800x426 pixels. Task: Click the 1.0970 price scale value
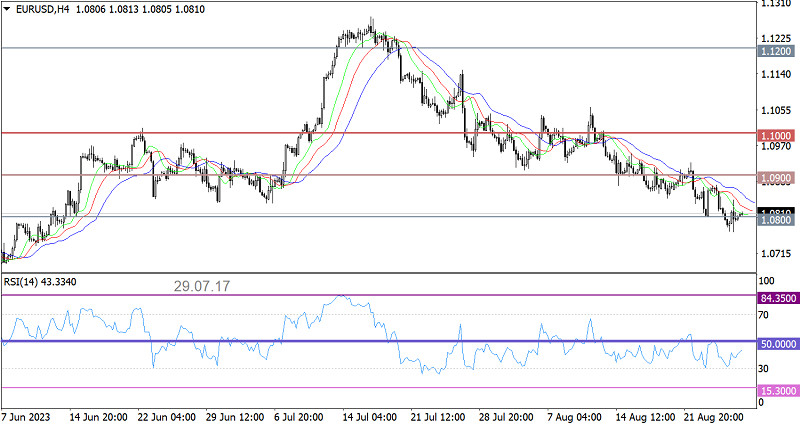click(x=776, y=146)
